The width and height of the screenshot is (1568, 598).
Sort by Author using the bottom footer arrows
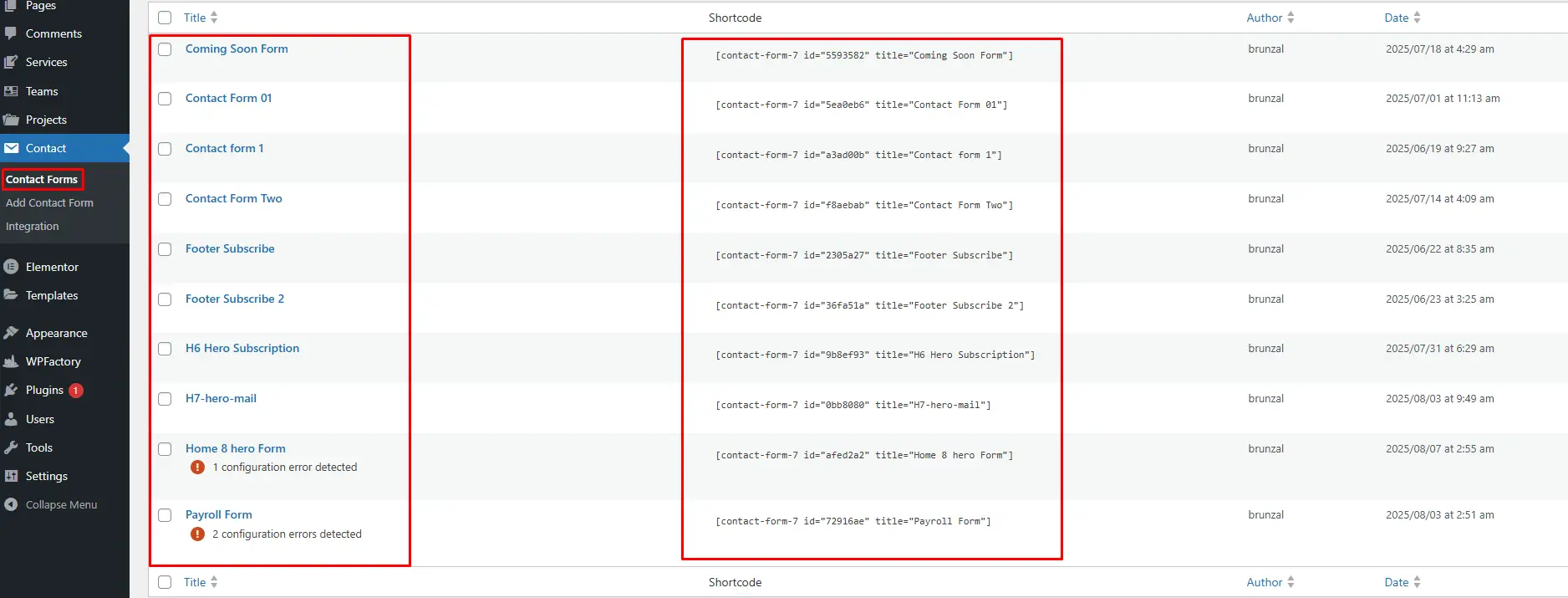1291,582
